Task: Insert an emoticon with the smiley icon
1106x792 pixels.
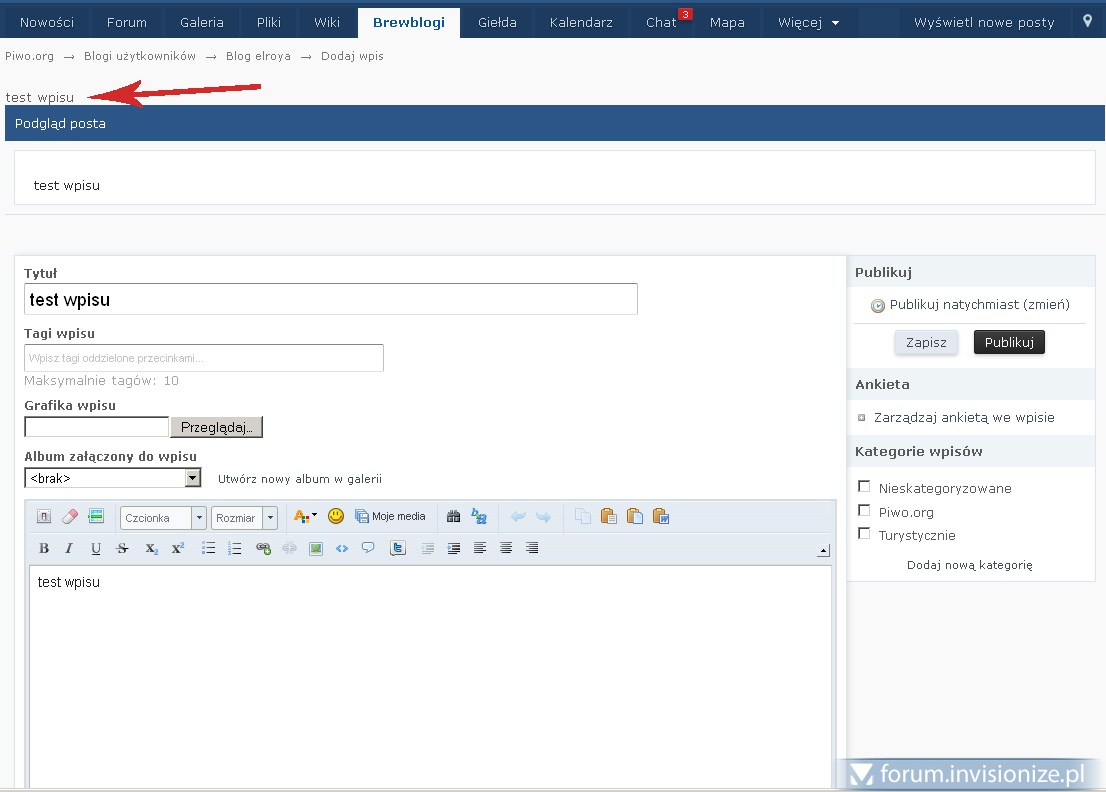Action: tap(336, 516)
